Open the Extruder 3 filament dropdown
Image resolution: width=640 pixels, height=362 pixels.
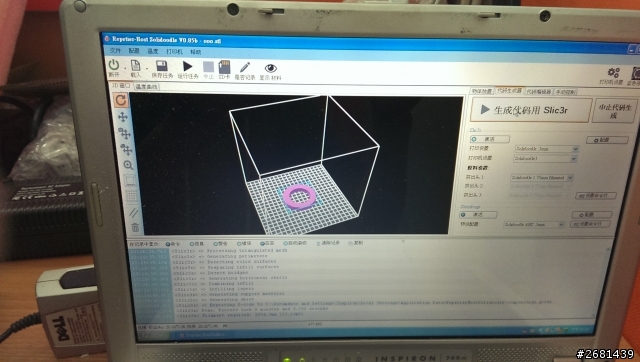(538, 195)
